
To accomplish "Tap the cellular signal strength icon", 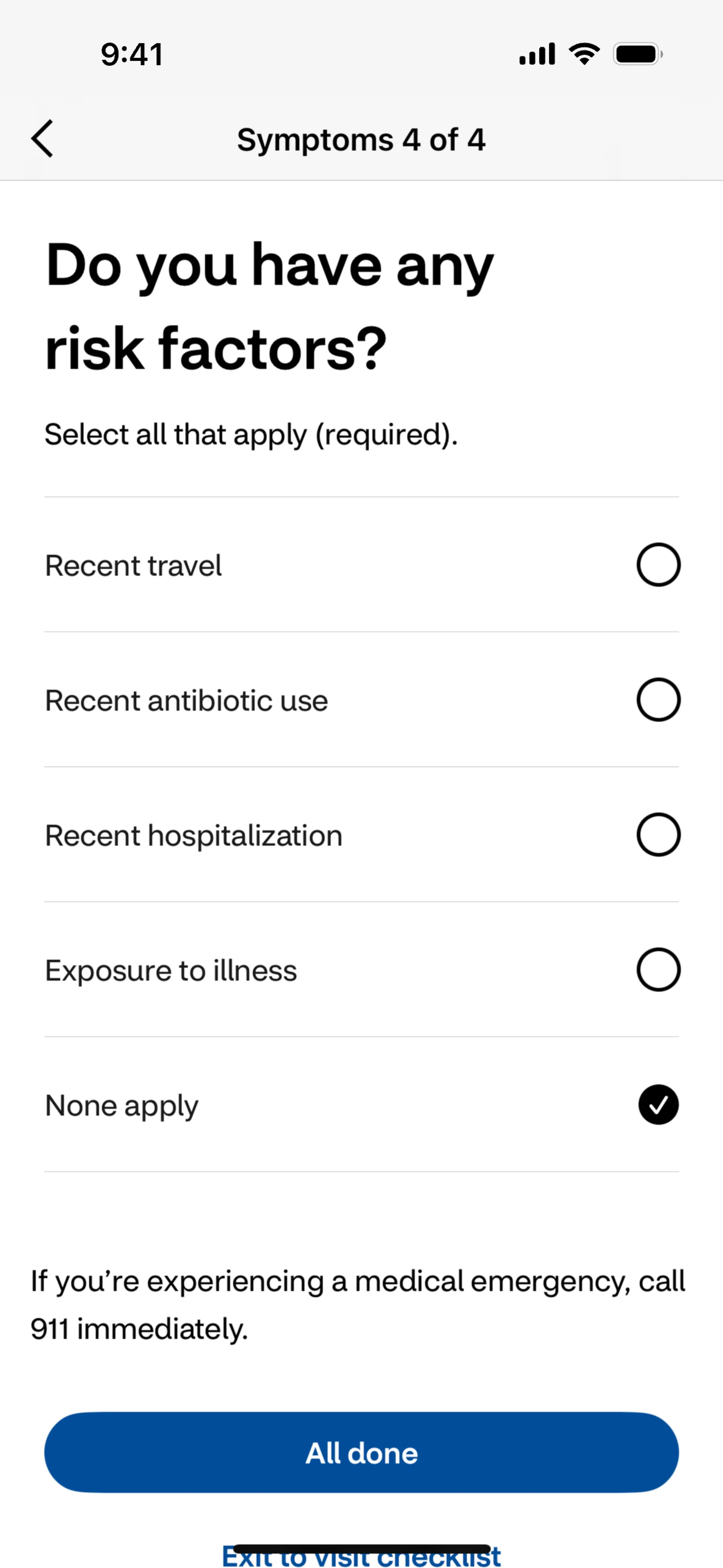I will (x=537, y=53).
